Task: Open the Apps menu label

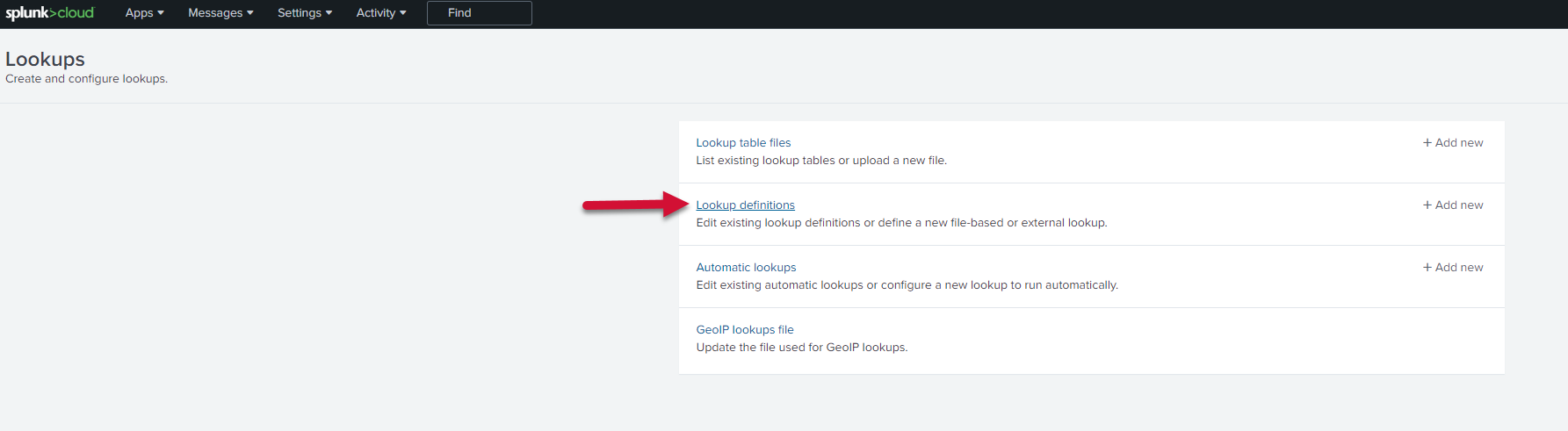Action: pyautogui.click(x=139, y=13)
